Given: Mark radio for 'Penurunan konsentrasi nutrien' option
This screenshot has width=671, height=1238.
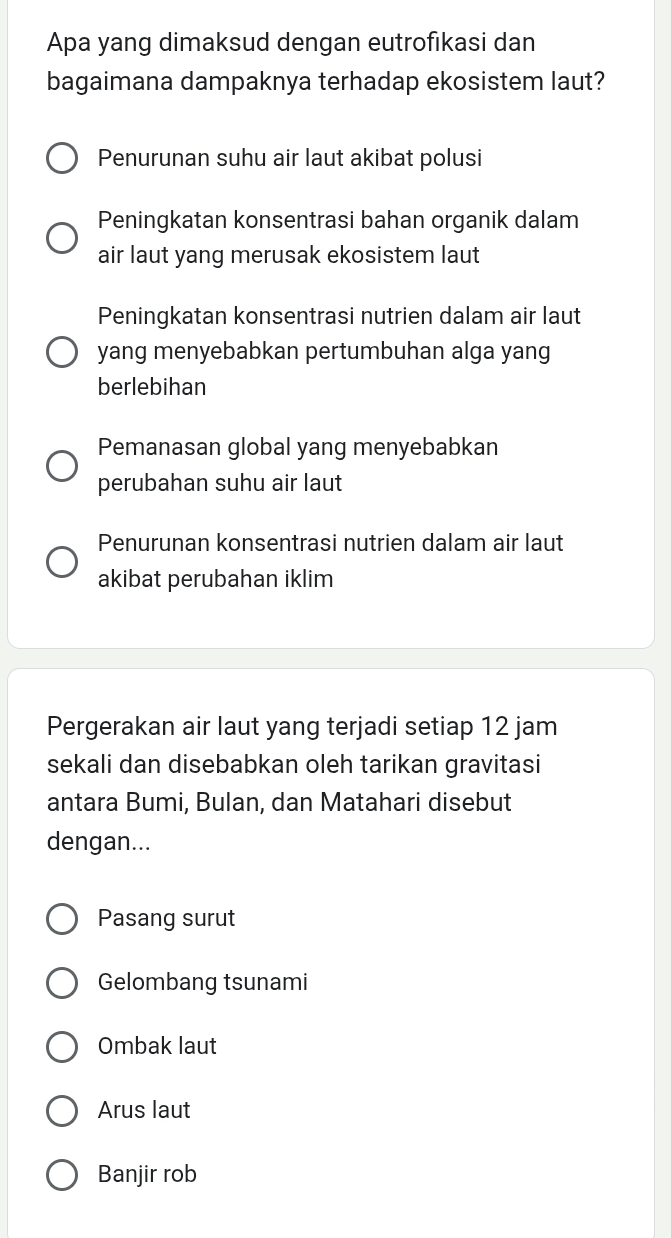Looking at the screenshot, I should [x=62, y=562].
